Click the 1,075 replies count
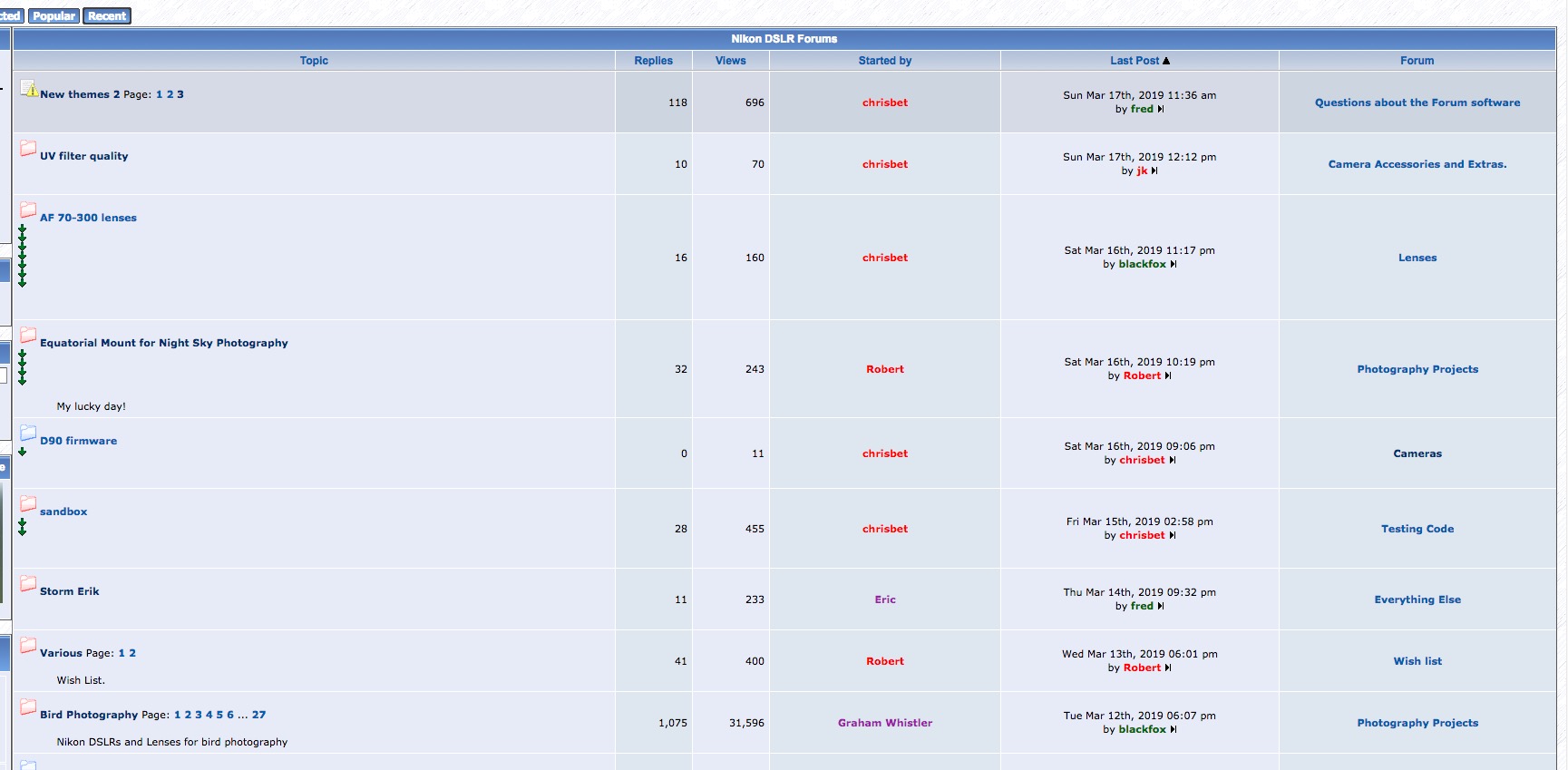1568x770 pixels. click(x=673, y=723)
